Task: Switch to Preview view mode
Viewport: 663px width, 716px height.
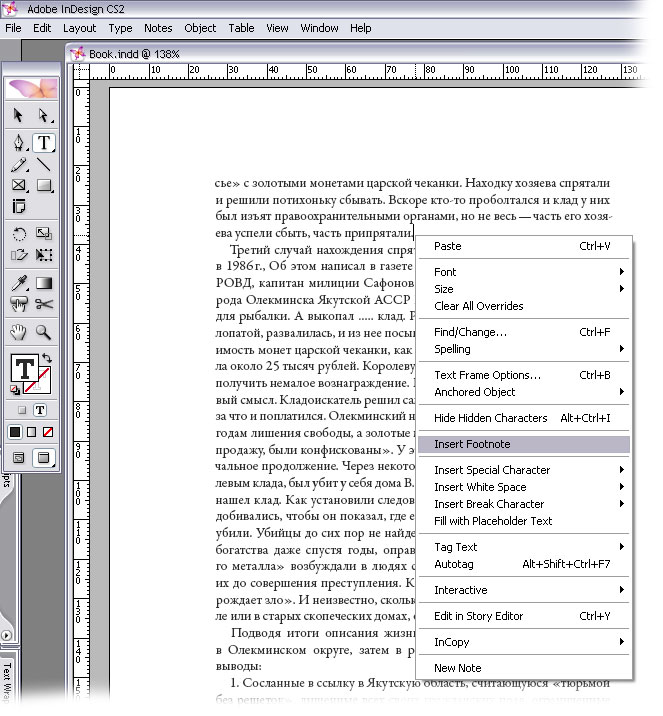Action: [x=43, y=458]
